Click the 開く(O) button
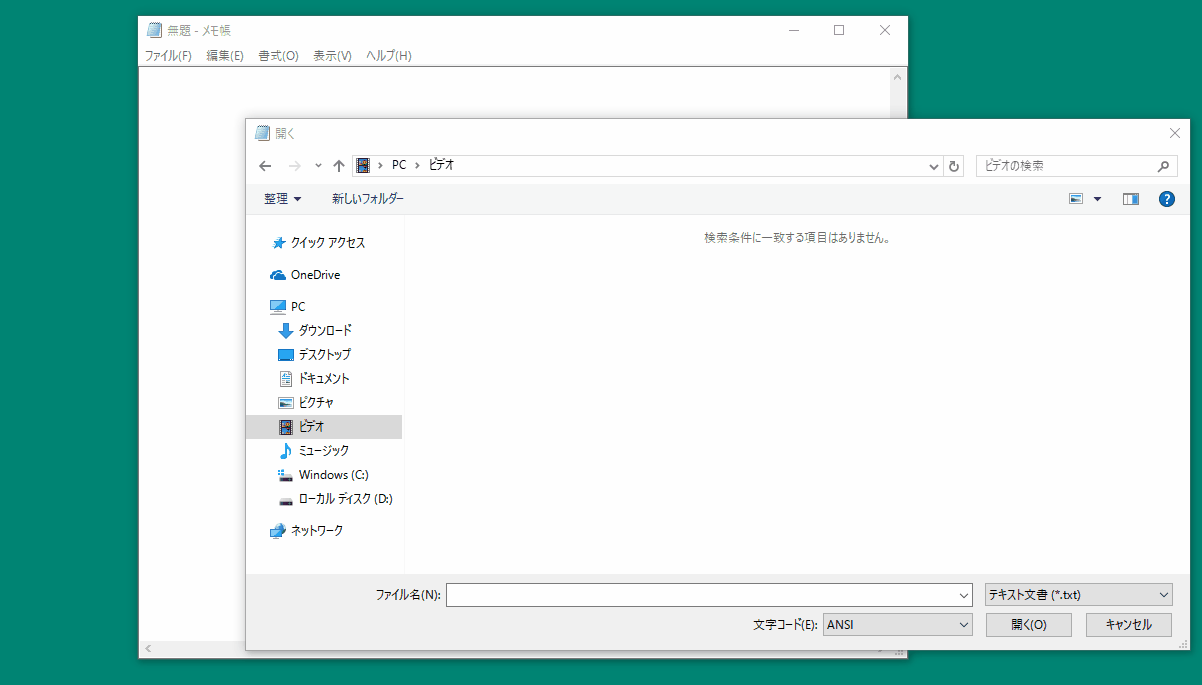The height and width of the screenshot is (685, 1202). 1028,625
